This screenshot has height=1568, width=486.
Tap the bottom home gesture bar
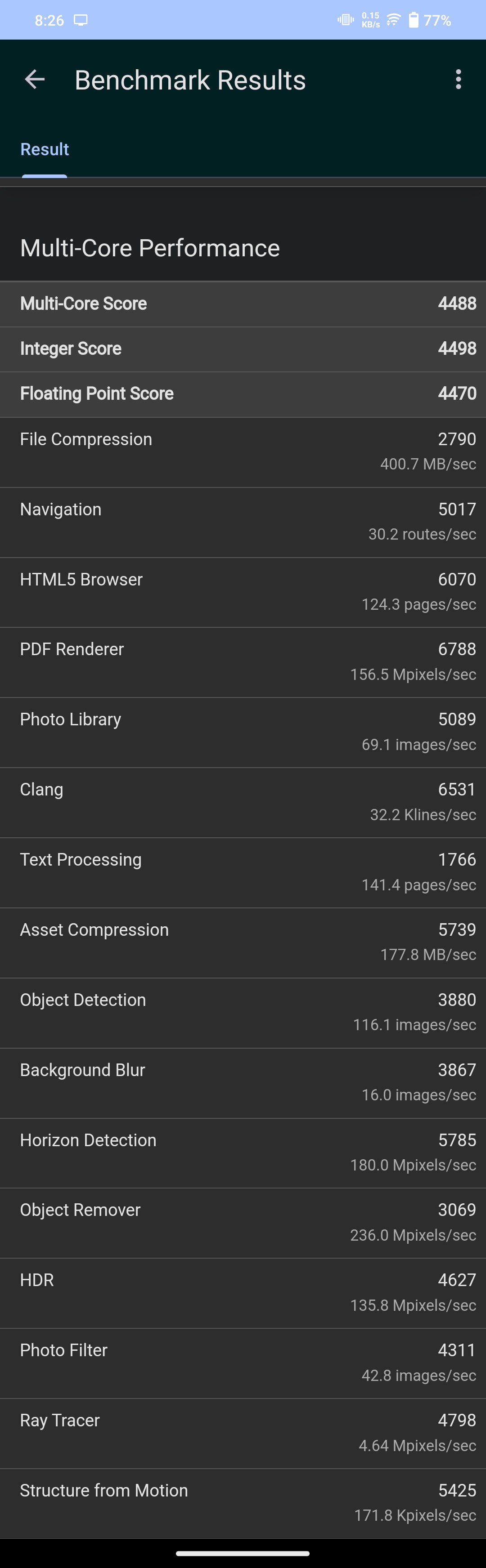click(243, 1553)
